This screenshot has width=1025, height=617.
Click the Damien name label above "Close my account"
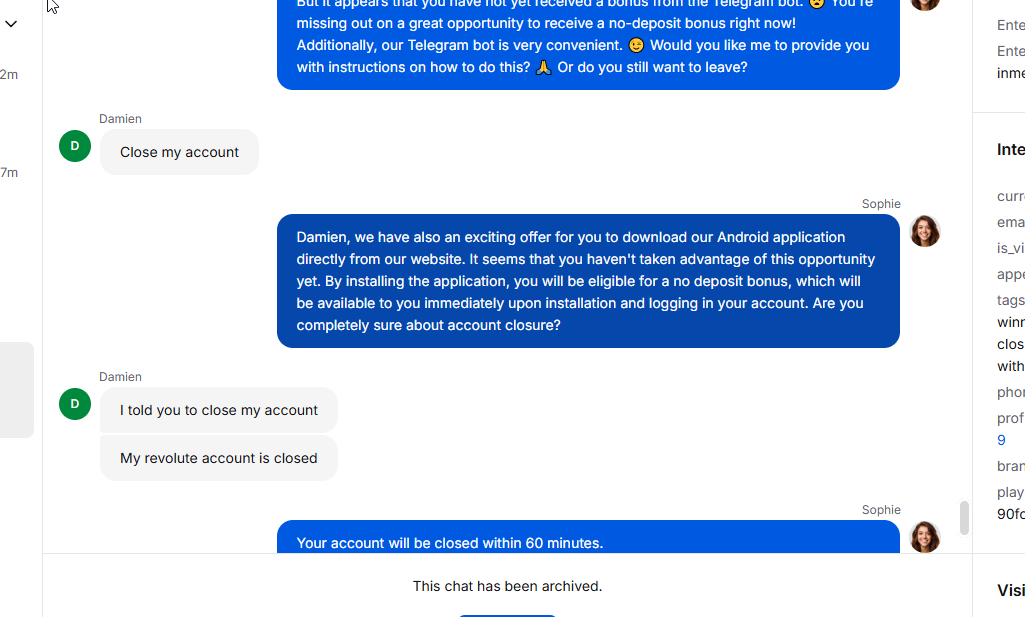[x=120, y=119]
